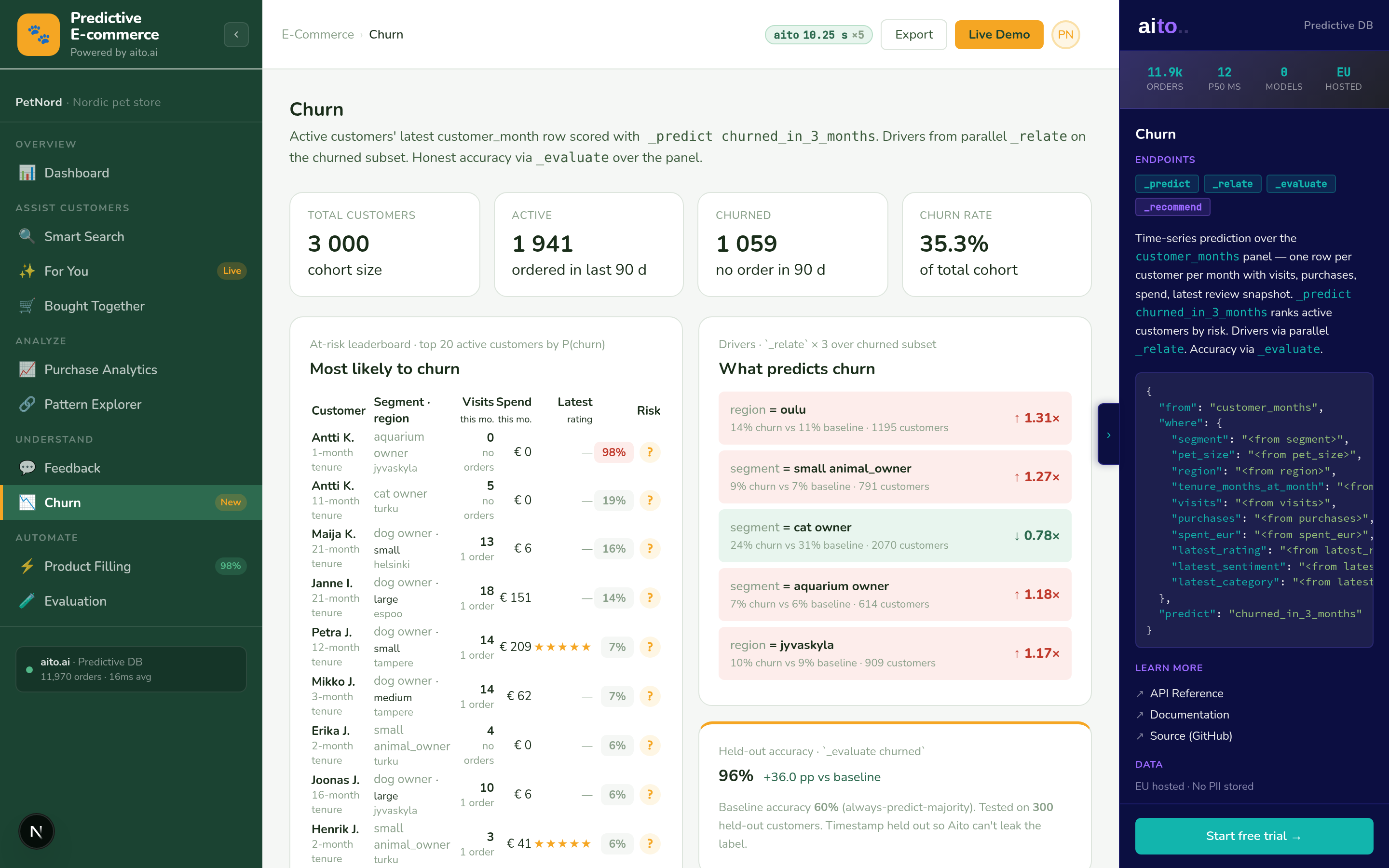
Task: Click the Evaluation test tube icon
Action: [27, 601]
